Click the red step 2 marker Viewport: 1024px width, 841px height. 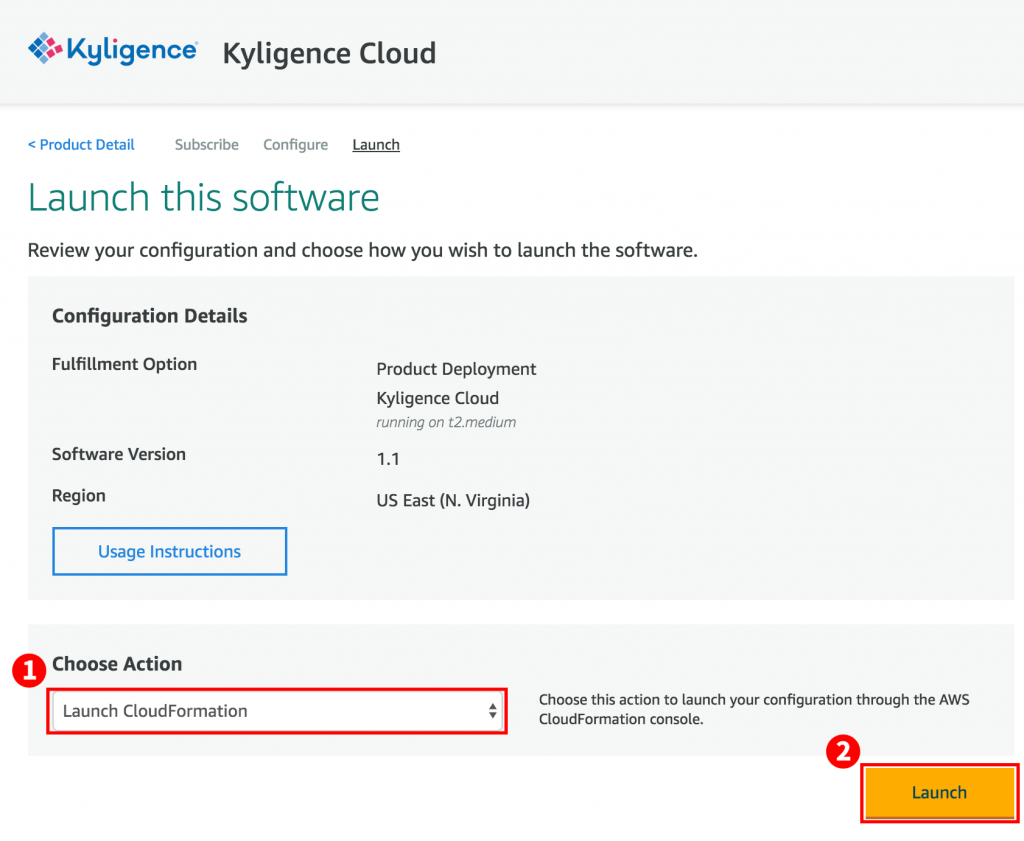point(843,752)
